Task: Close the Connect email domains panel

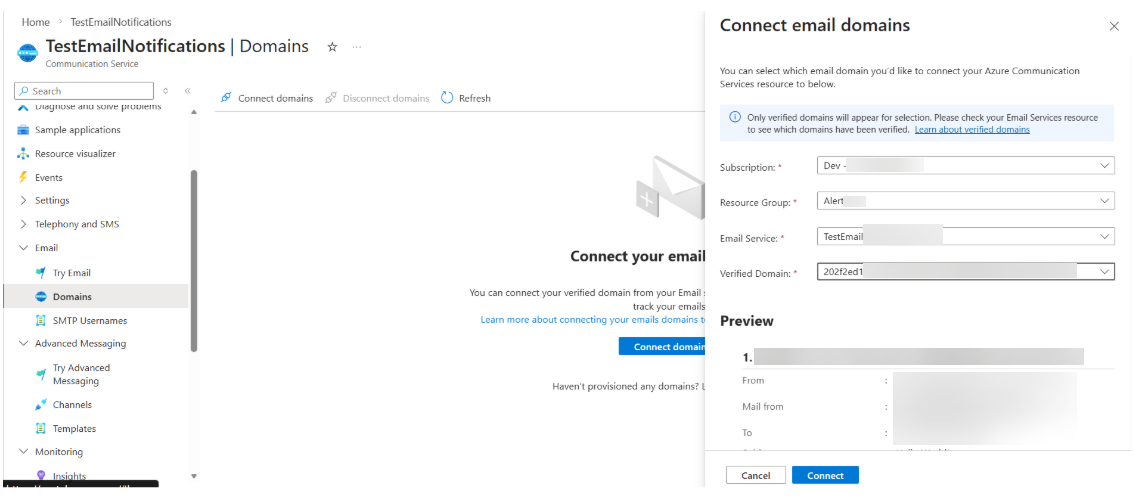Action: [1114, 26]
